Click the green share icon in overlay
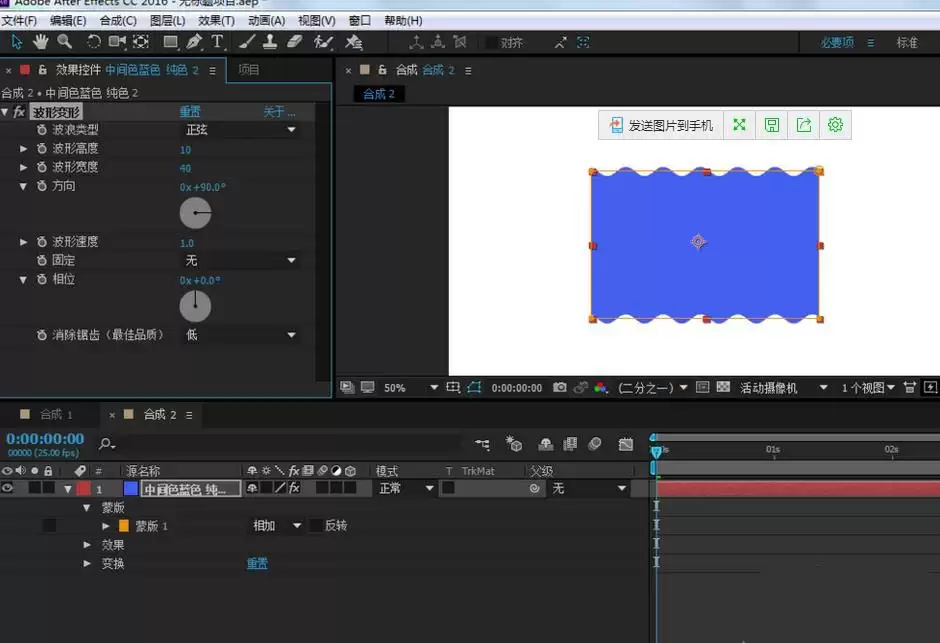The image size is (940, 643). click(803, 125)
